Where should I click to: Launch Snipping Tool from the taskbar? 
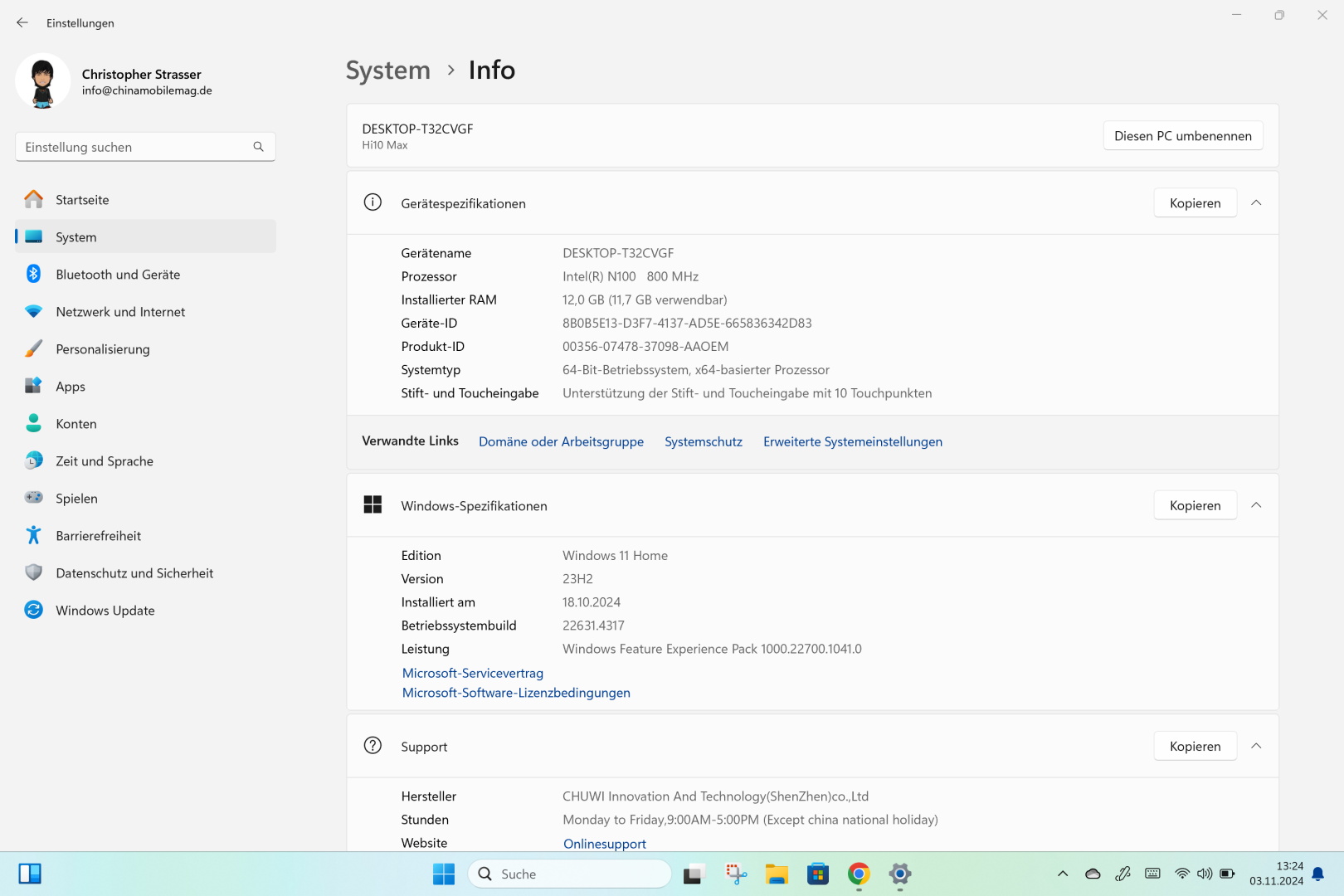[736, 874]
